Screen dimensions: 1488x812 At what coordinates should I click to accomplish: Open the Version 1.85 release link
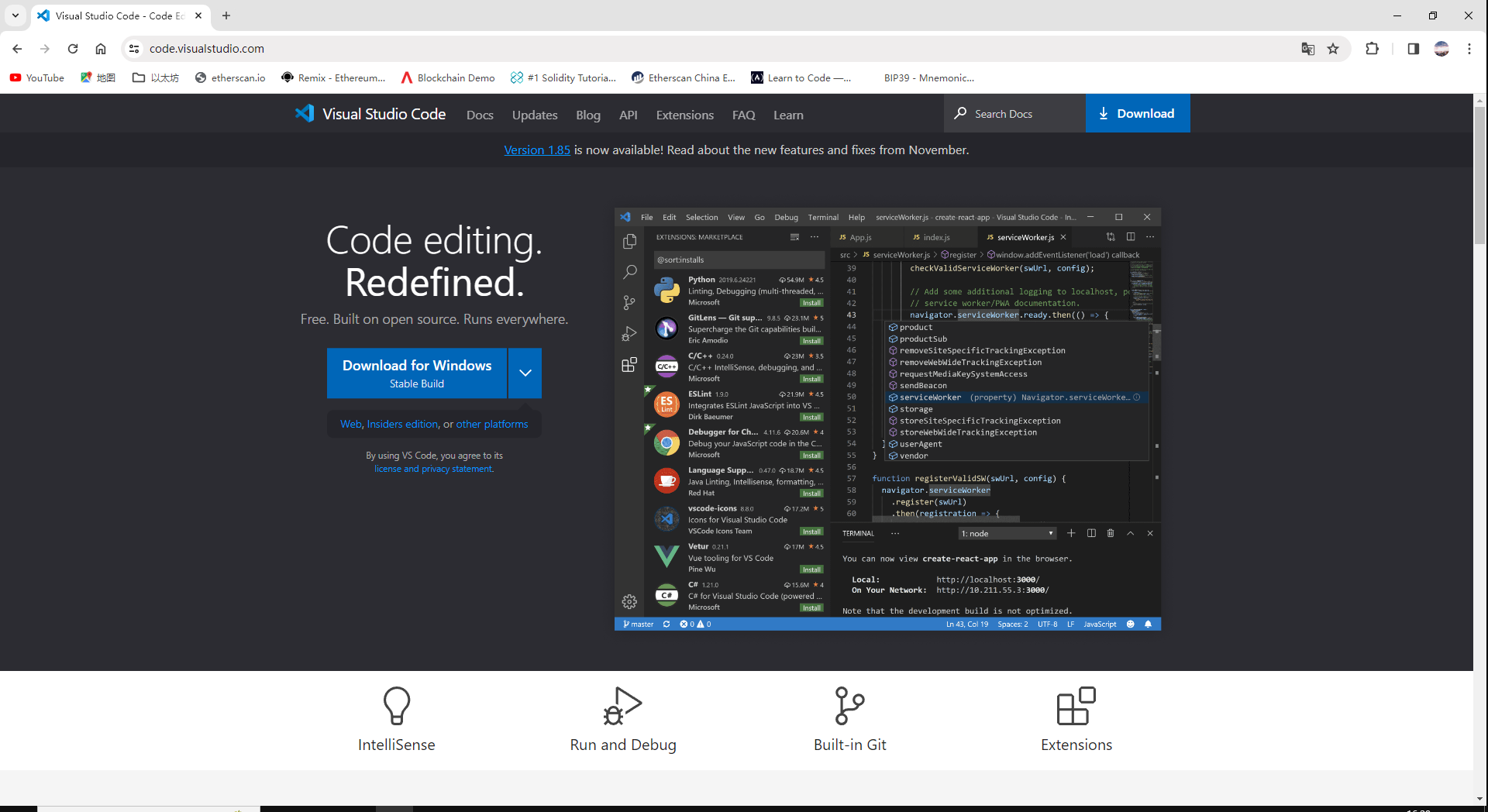tap(537, 150)
